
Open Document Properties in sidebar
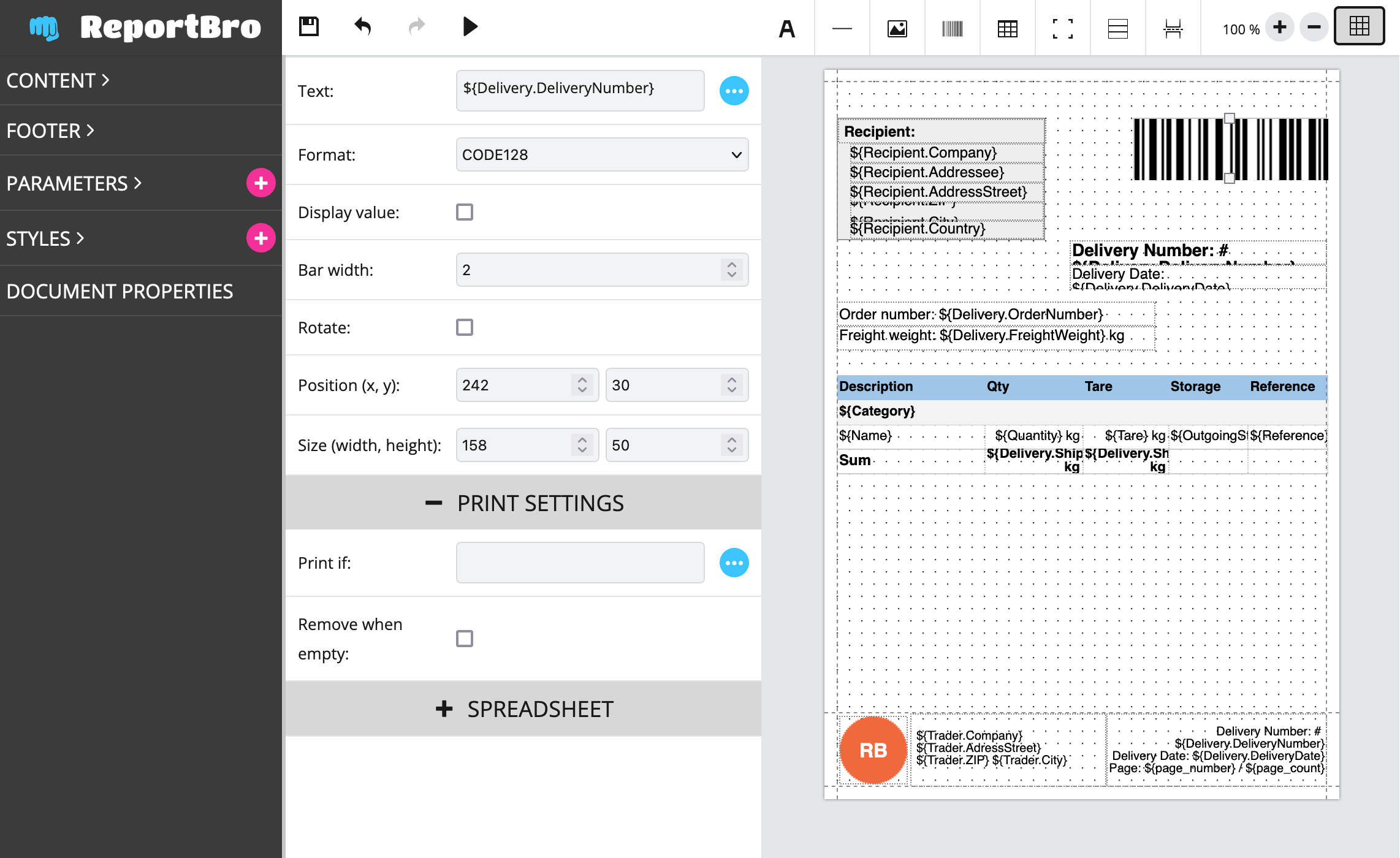tap(120, 291)
